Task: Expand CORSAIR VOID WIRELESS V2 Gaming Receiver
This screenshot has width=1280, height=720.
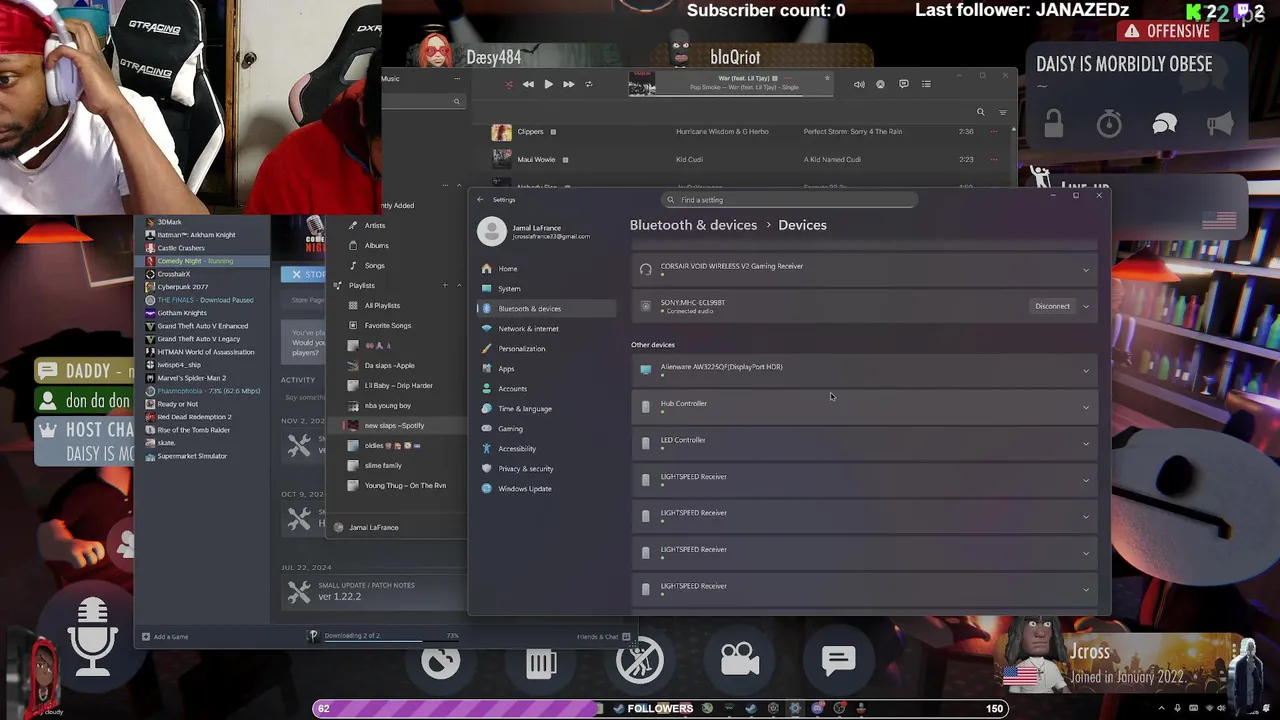Action: click(1086, 270)
